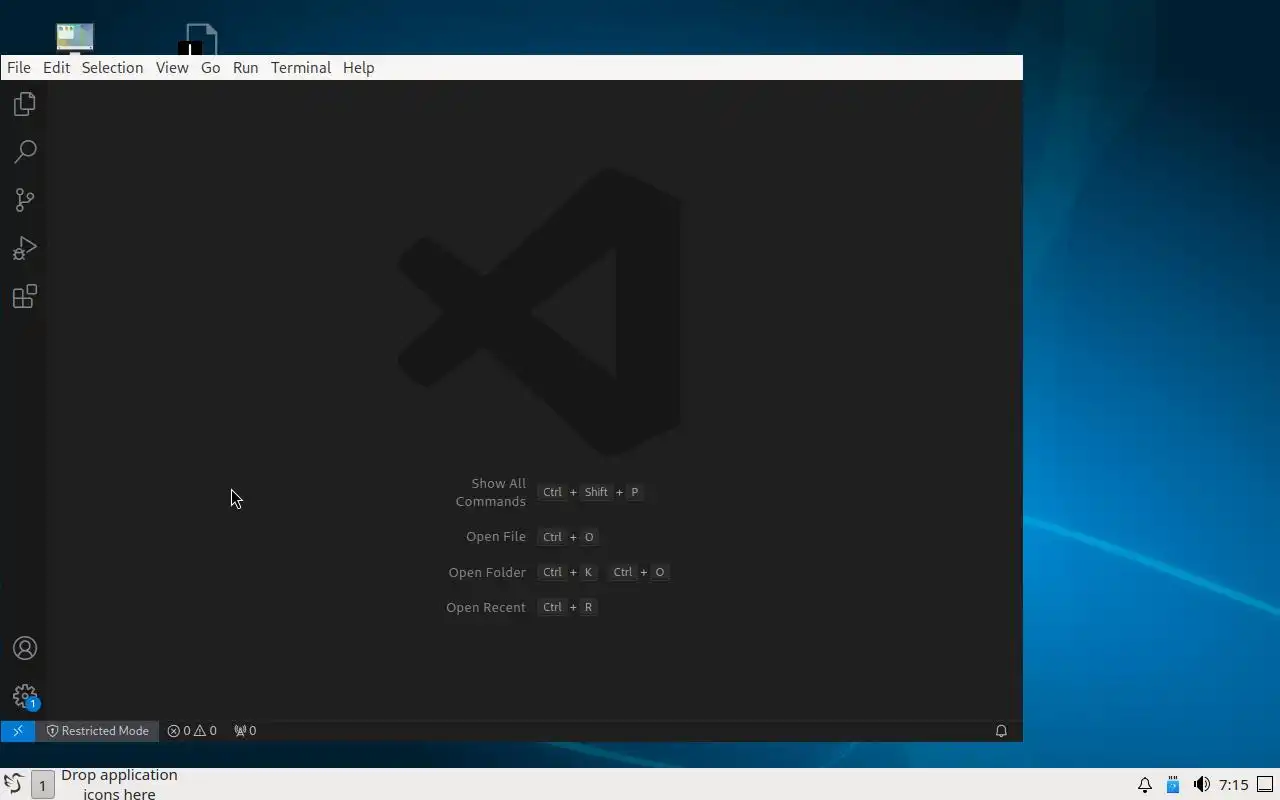Open the taskbar application menu bird icon
This screenshot has width=1280, height=800.
pyautogui.click(x=13, y=784)
